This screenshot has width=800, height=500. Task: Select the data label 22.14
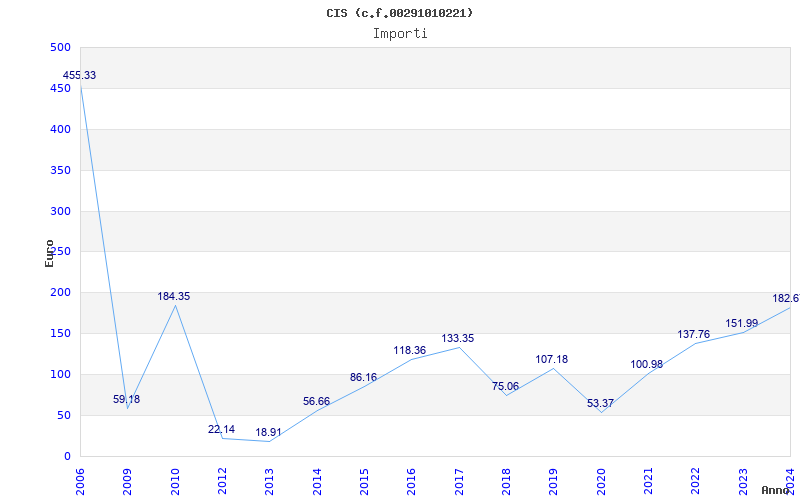tap(221, 430)
